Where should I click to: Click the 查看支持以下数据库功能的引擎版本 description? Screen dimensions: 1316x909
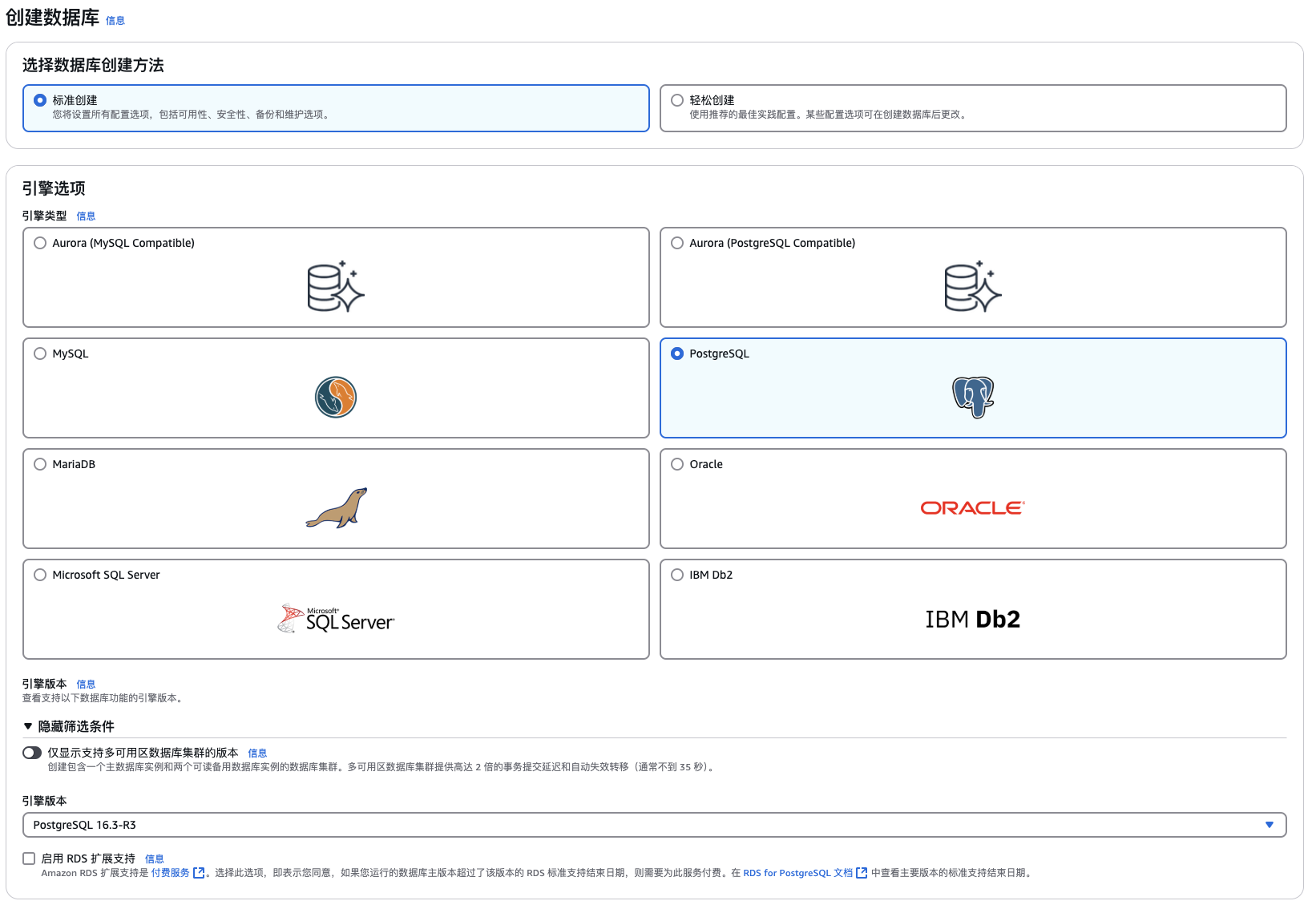[104, 698]
